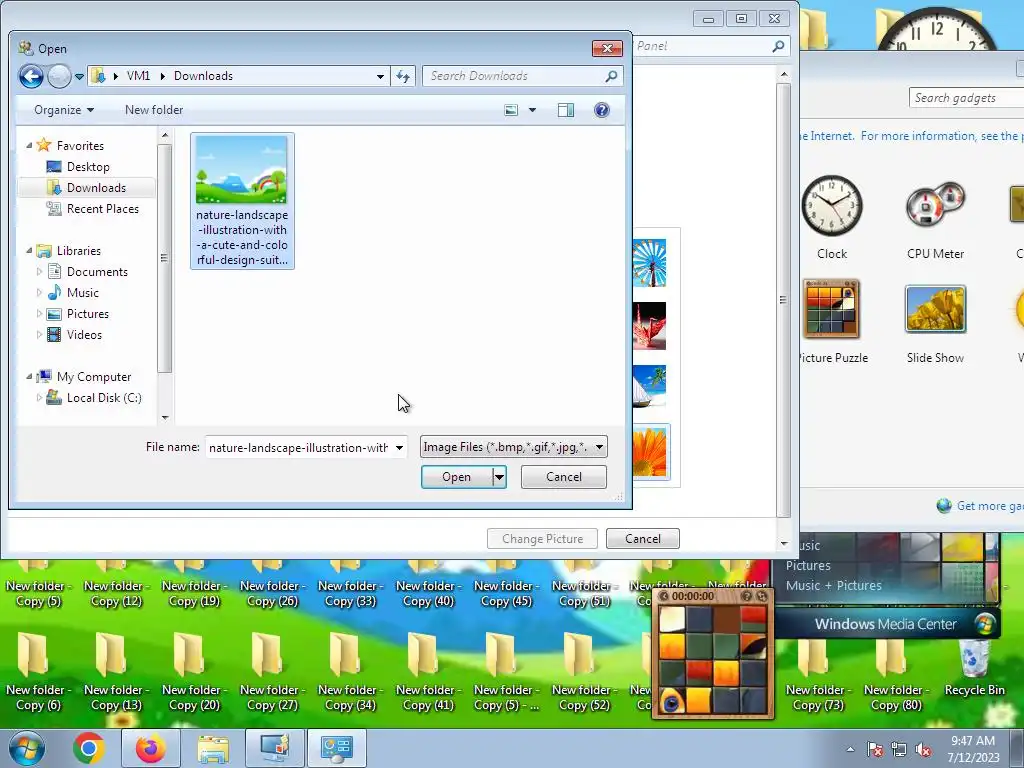The image size is (1024, 768).
Task: Select Local Disk (C:)
Action: (x=103, y=398)
